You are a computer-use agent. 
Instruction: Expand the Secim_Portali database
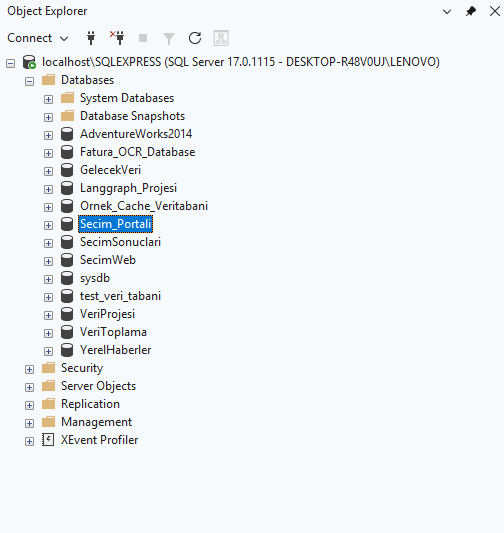(48, 225)
